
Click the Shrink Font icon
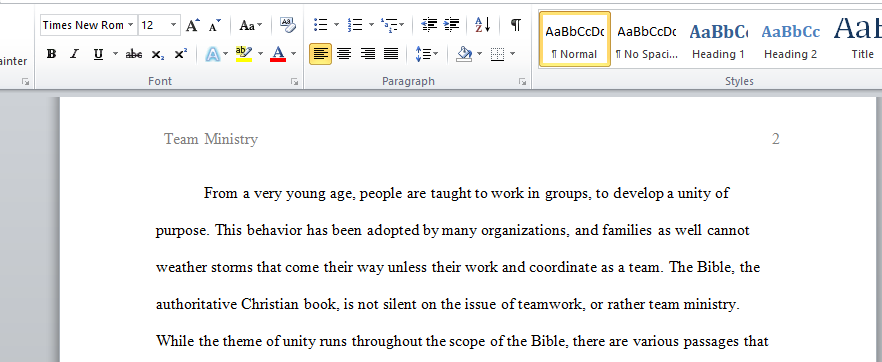(215, 25)
